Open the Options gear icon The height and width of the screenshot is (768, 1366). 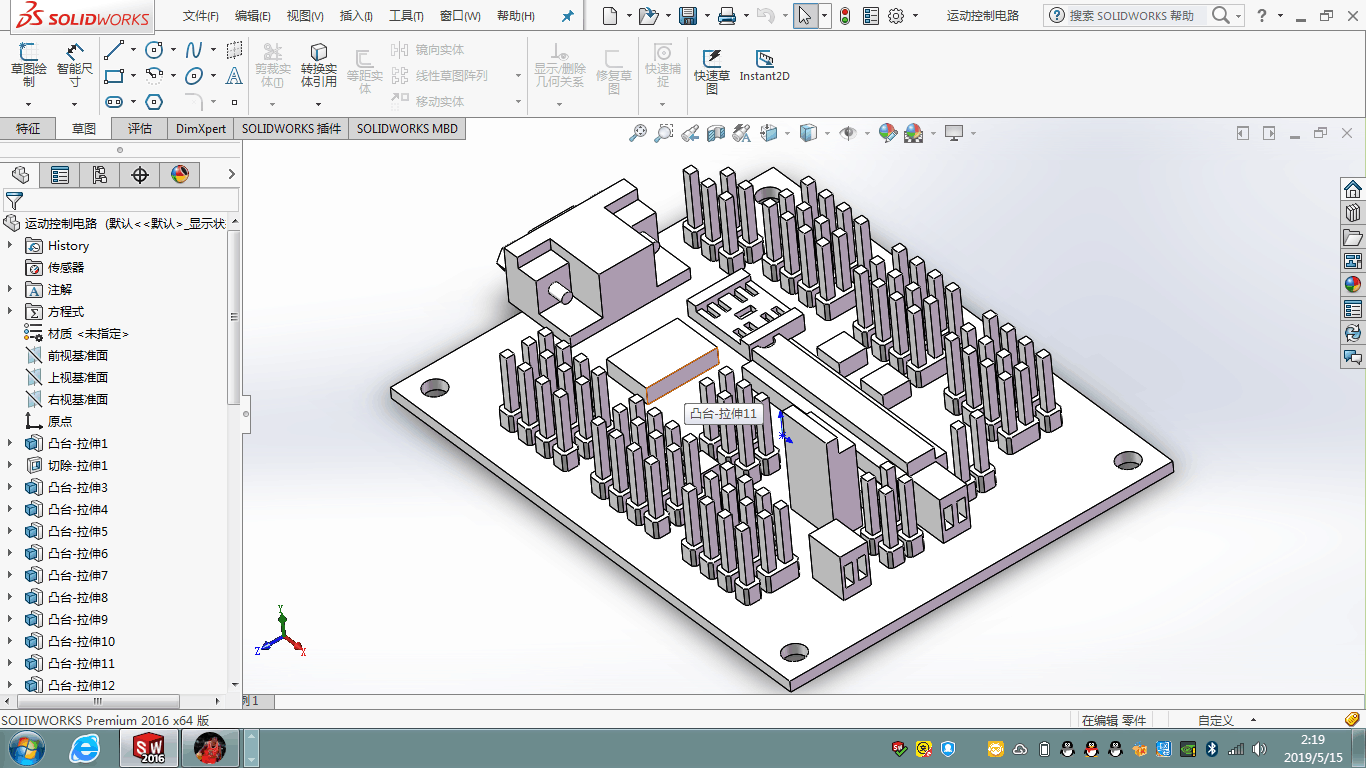coord(896,16)
